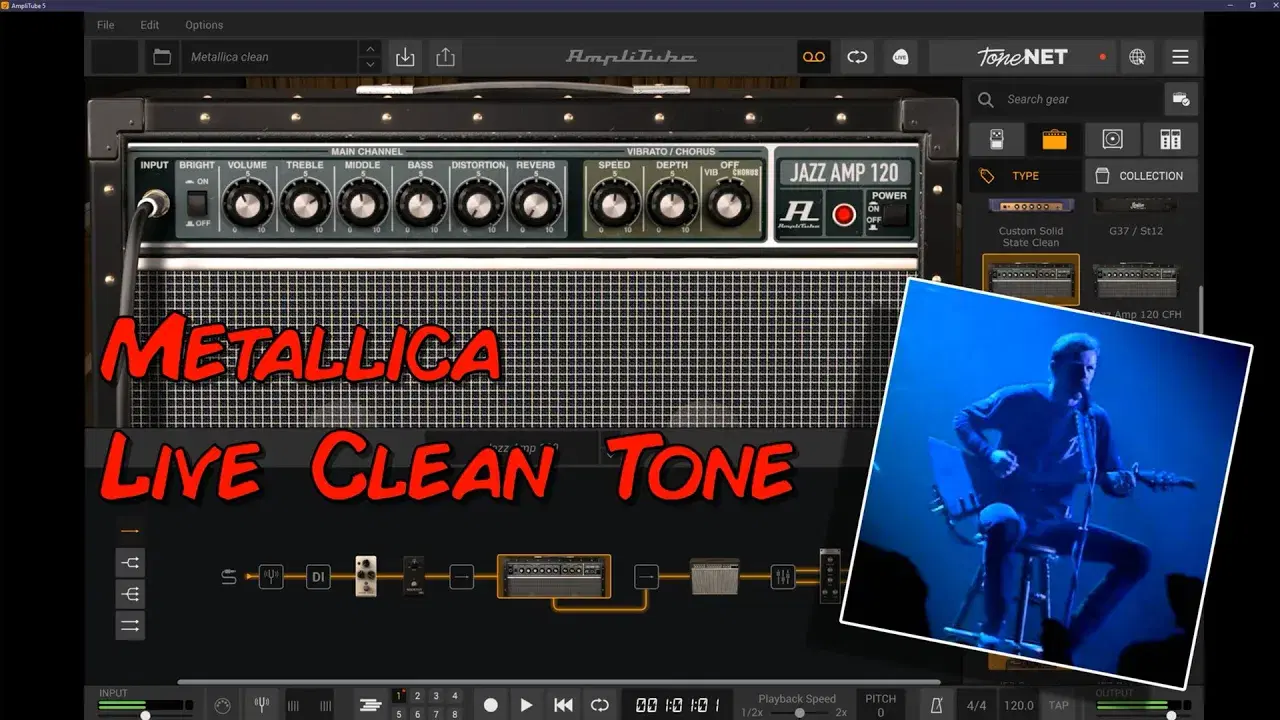Image resolution: width=1280 pixels, height=720 pixels.
Task: Select recorder track 1
Action: point(398,696)
